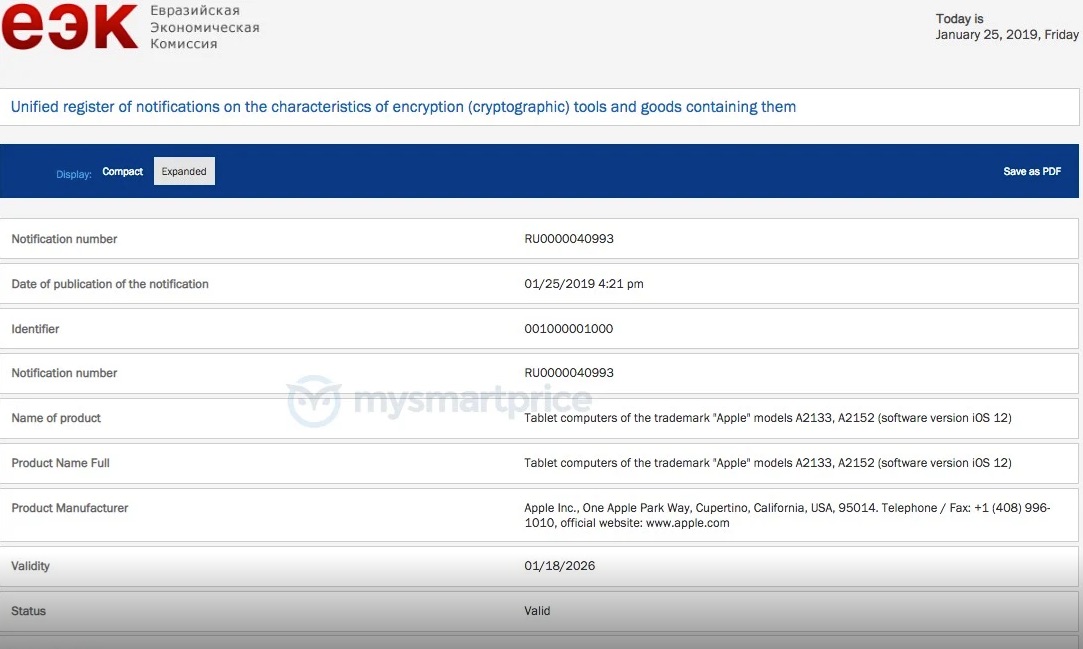Click the Display: label in blue bar

74,174
